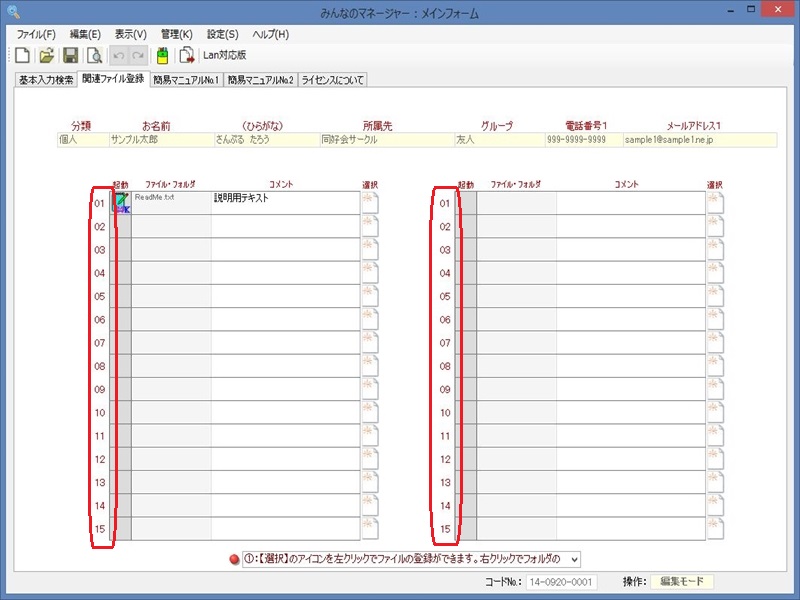Click the select-file icon for right row 15
The image size is (800, 600).
tap(714, 528)
